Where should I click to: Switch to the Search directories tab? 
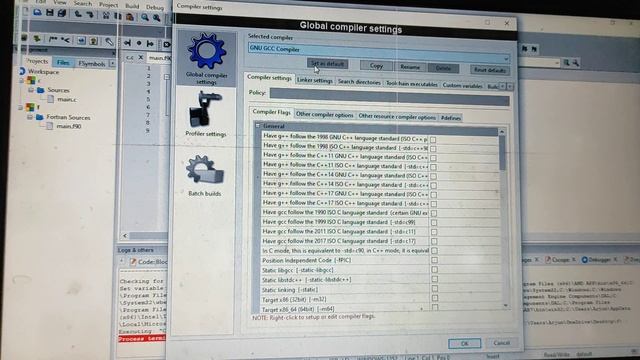(x=359, y=82)
